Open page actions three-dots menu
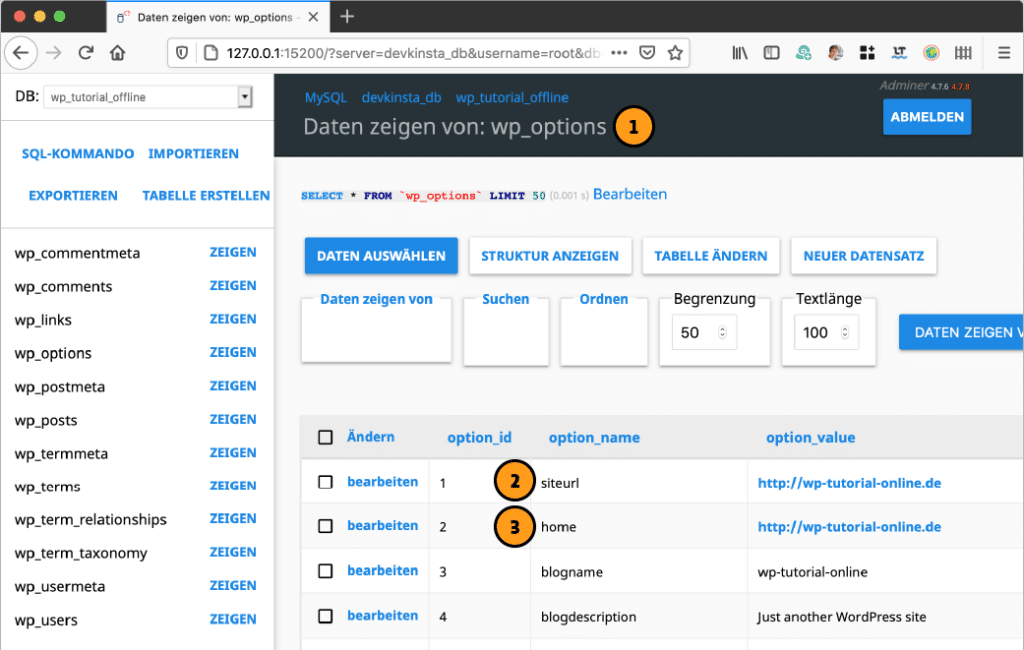 pyautogui.click(x=619, y=53)
